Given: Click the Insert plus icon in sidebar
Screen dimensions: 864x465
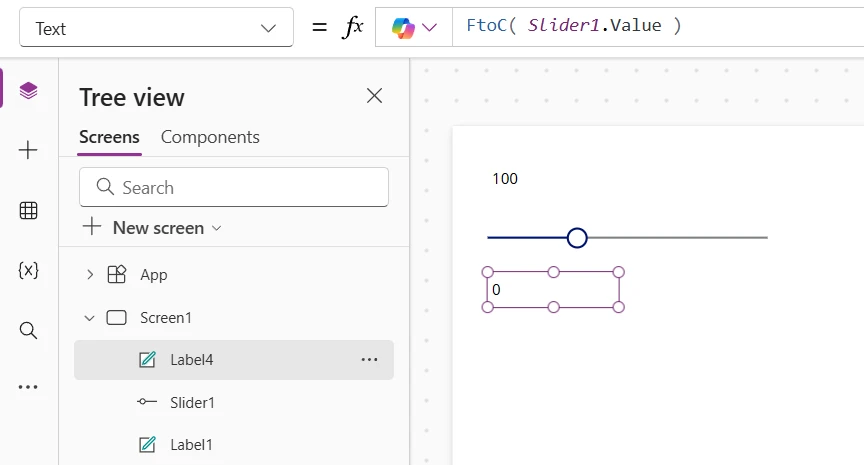Looking at the screenshot, I should 28,150.
